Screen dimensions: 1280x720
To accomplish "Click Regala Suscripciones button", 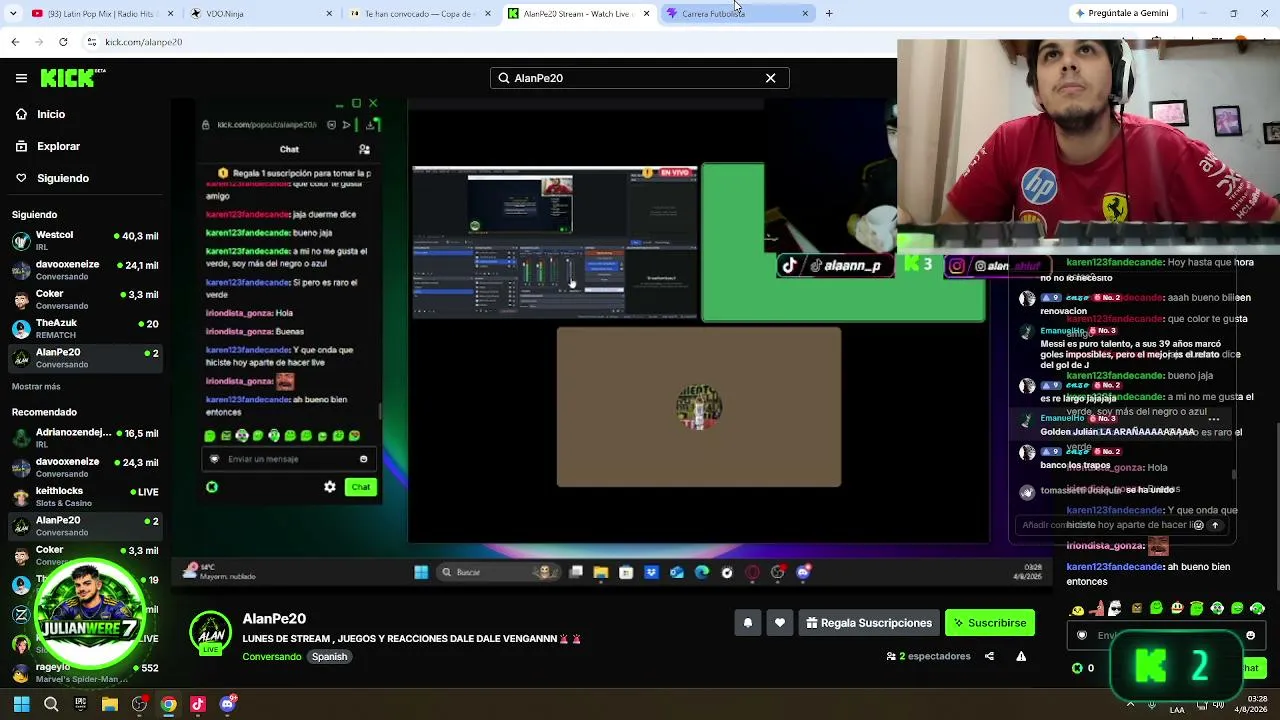I will tap(869, 623).
